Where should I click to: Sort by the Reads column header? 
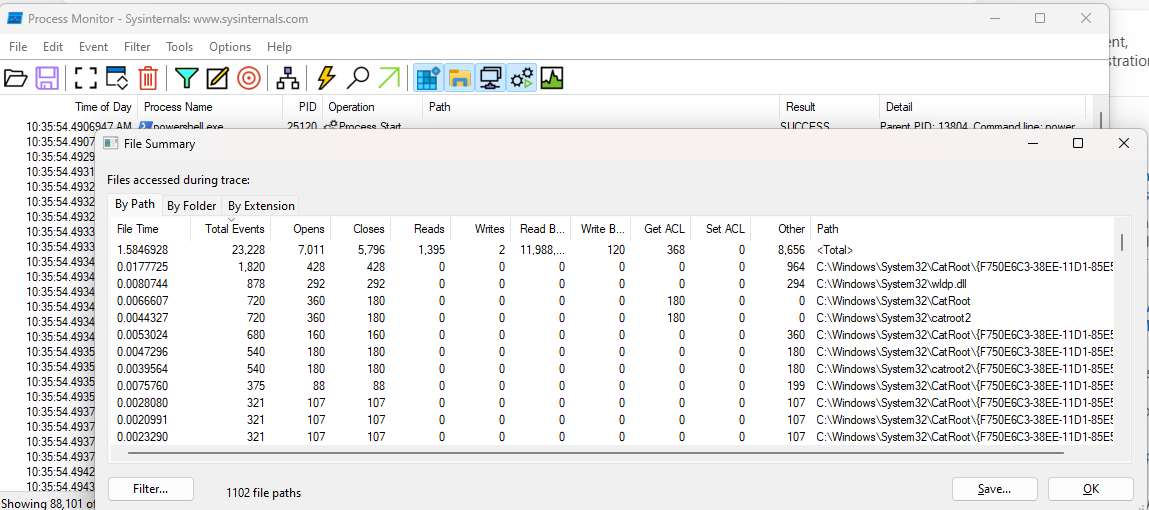click(421, 229)
